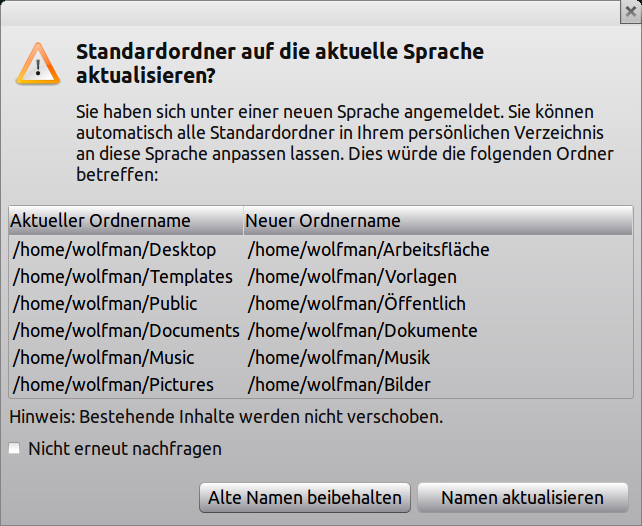Click the 'Nicht erneut nachfragen' label text

[125, 449]
